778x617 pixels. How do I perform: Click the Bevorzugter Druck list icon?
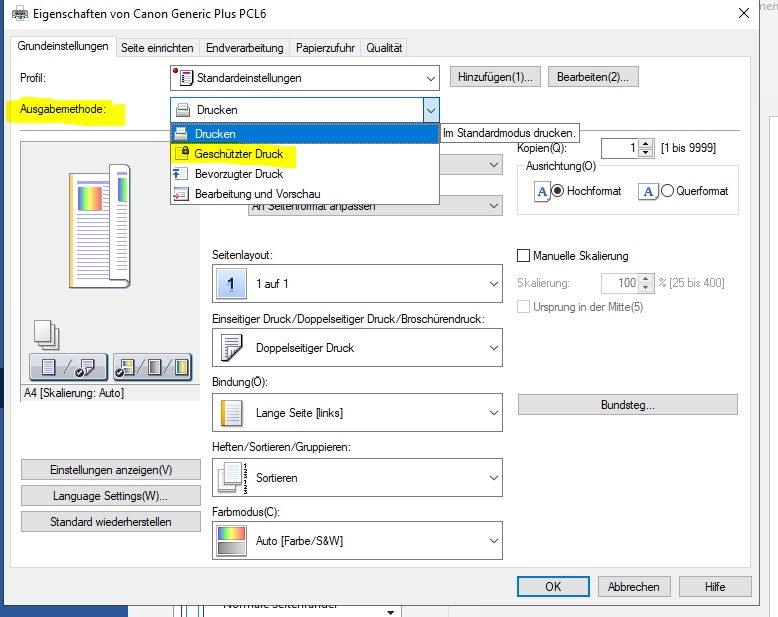[x=180, y=174]
